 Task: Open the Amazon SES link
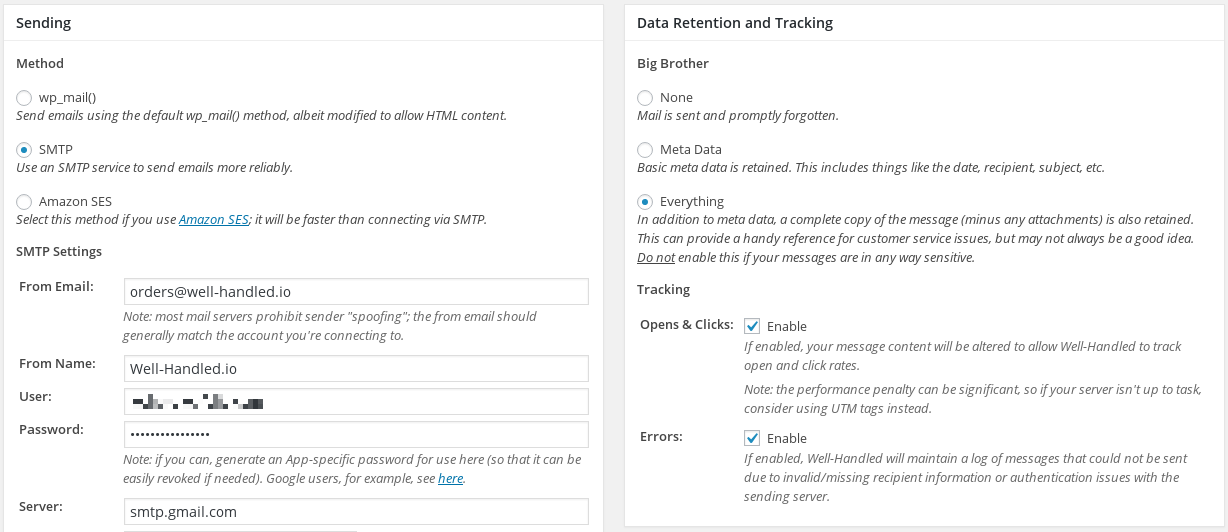click(x=214, y=220)
